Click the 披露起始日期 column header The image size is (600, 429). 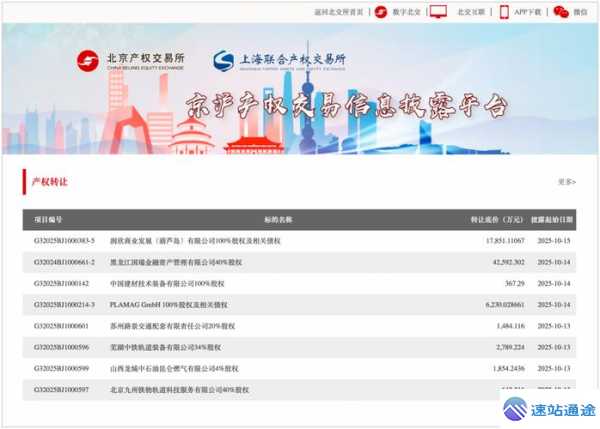(552, 220)
